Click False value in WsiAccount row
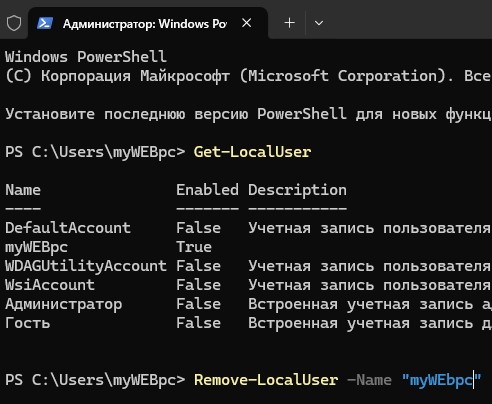This screenshot has width=492, height=404. click(x=198, y=285)
